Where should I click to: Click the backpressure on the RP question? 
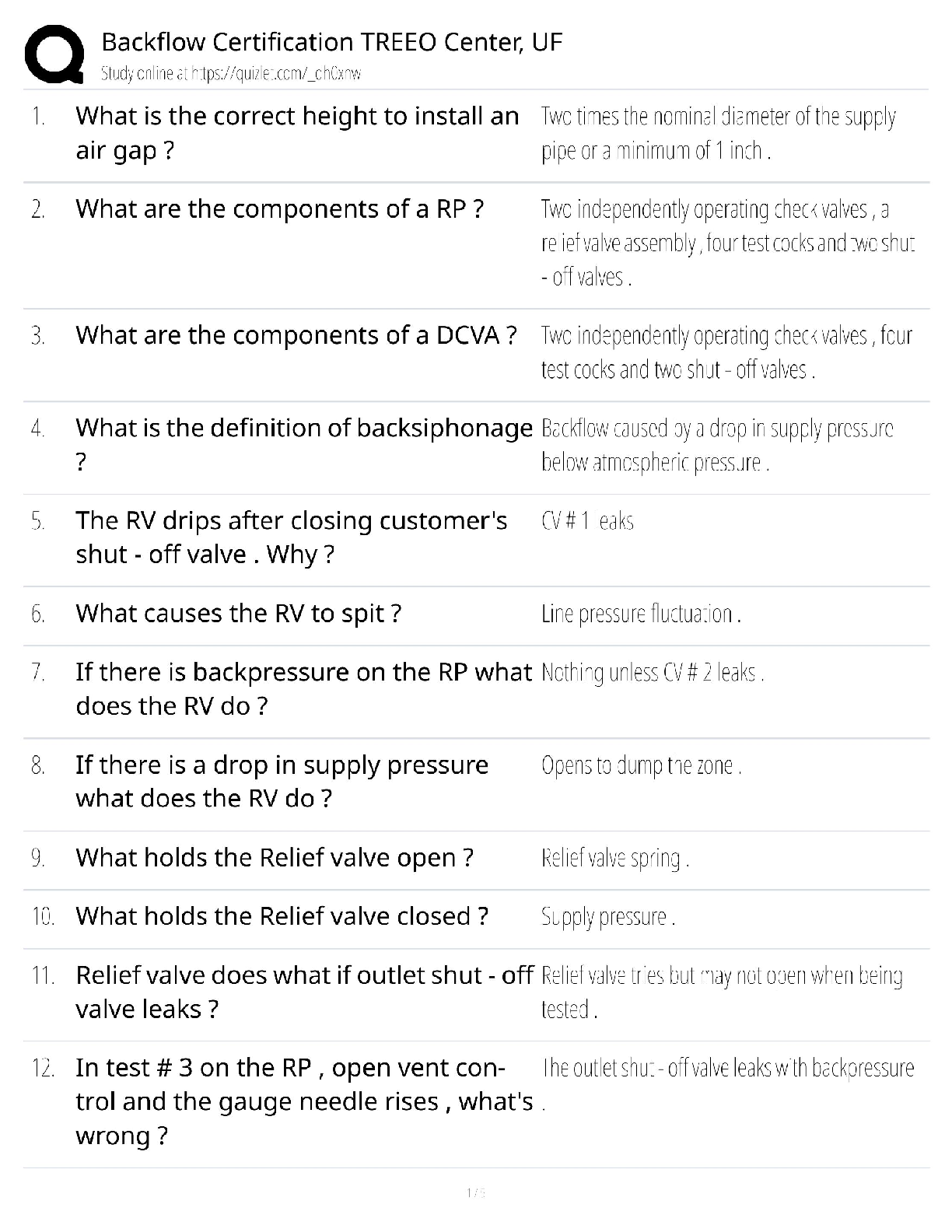point(303,688)
